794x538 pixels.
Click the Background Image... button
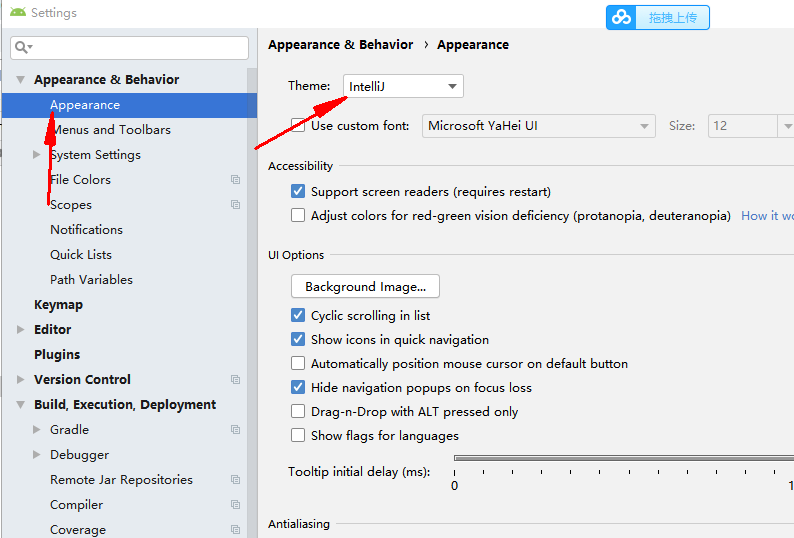pyautogui.click(x=365, y=287)
